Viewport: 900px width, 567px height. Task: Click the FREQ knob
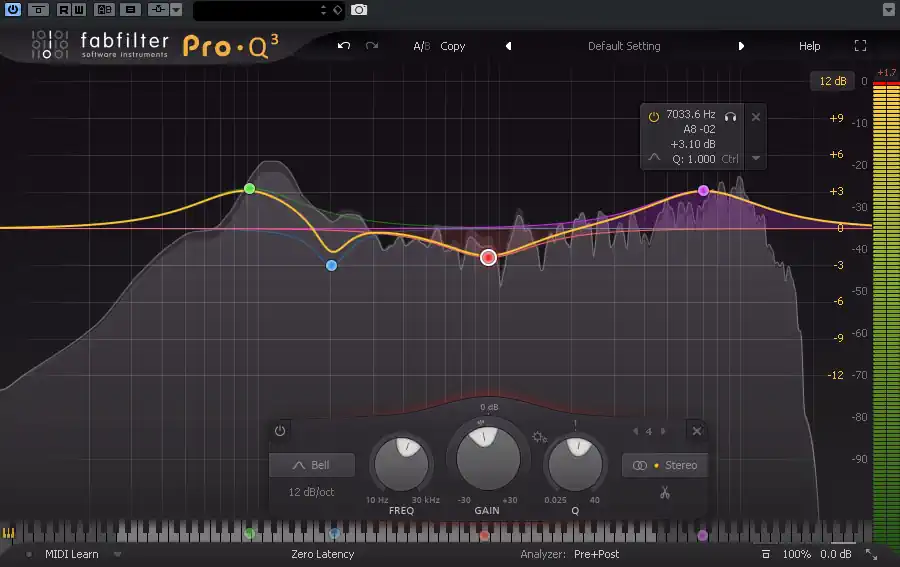pyautogui.click(x=401, y=464)
